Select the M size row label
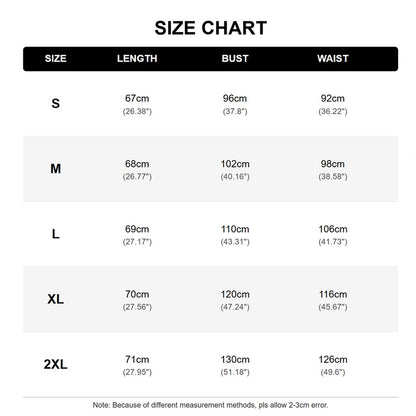416x416 pixels. click(x=56, y=169)
